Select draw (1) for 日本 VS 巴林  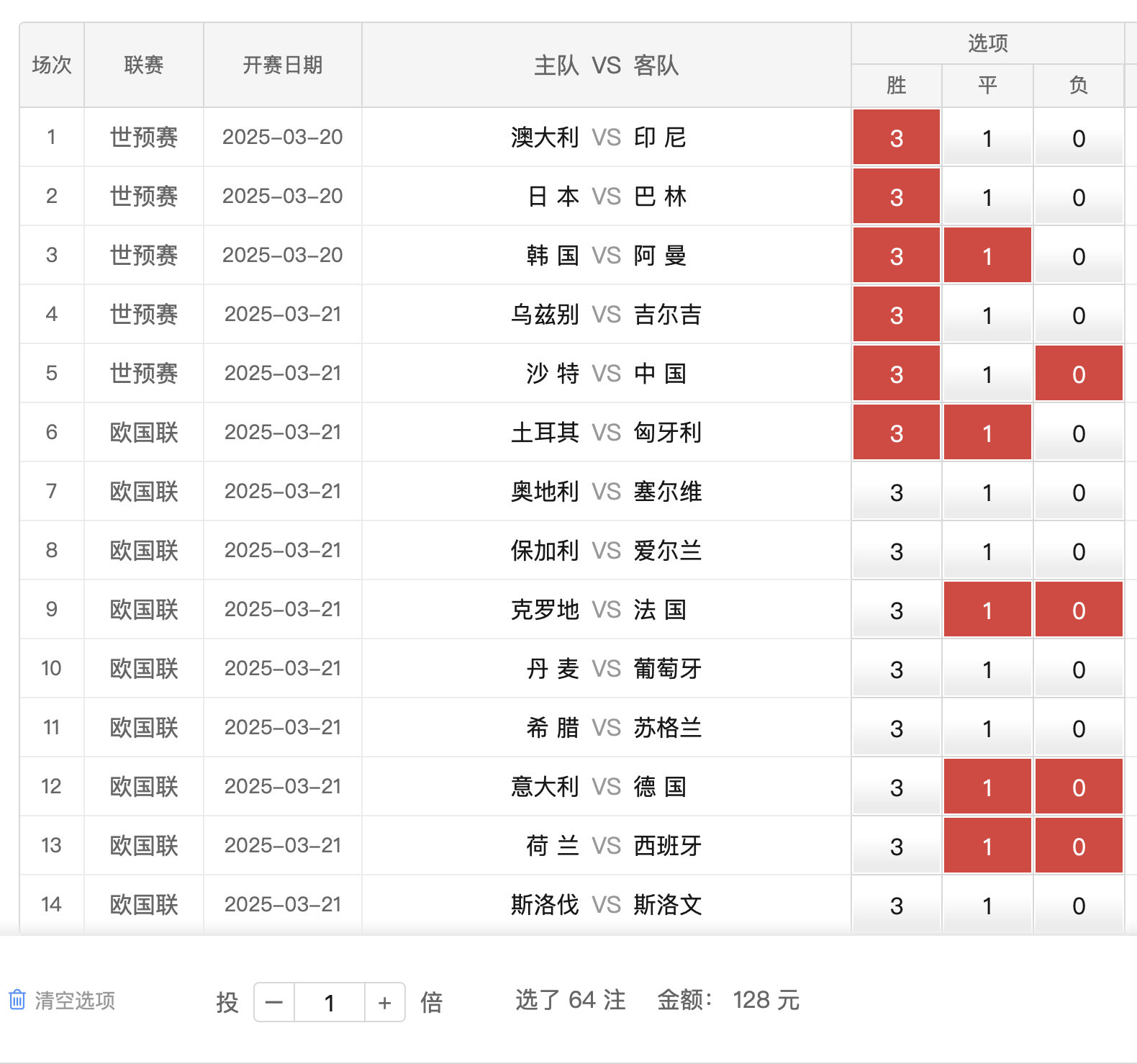(987, 197)
